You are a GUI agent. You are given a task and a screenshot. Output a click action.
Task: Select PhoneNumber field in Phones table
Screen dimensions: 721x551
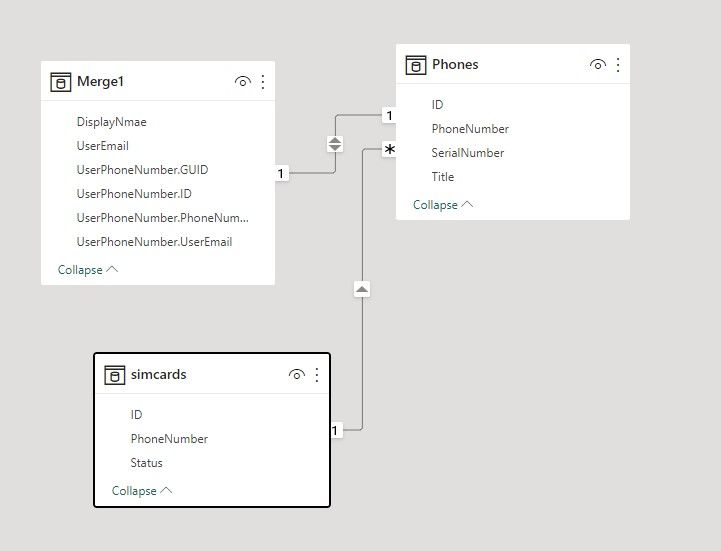pyautogui.click(x=470, y=129)
